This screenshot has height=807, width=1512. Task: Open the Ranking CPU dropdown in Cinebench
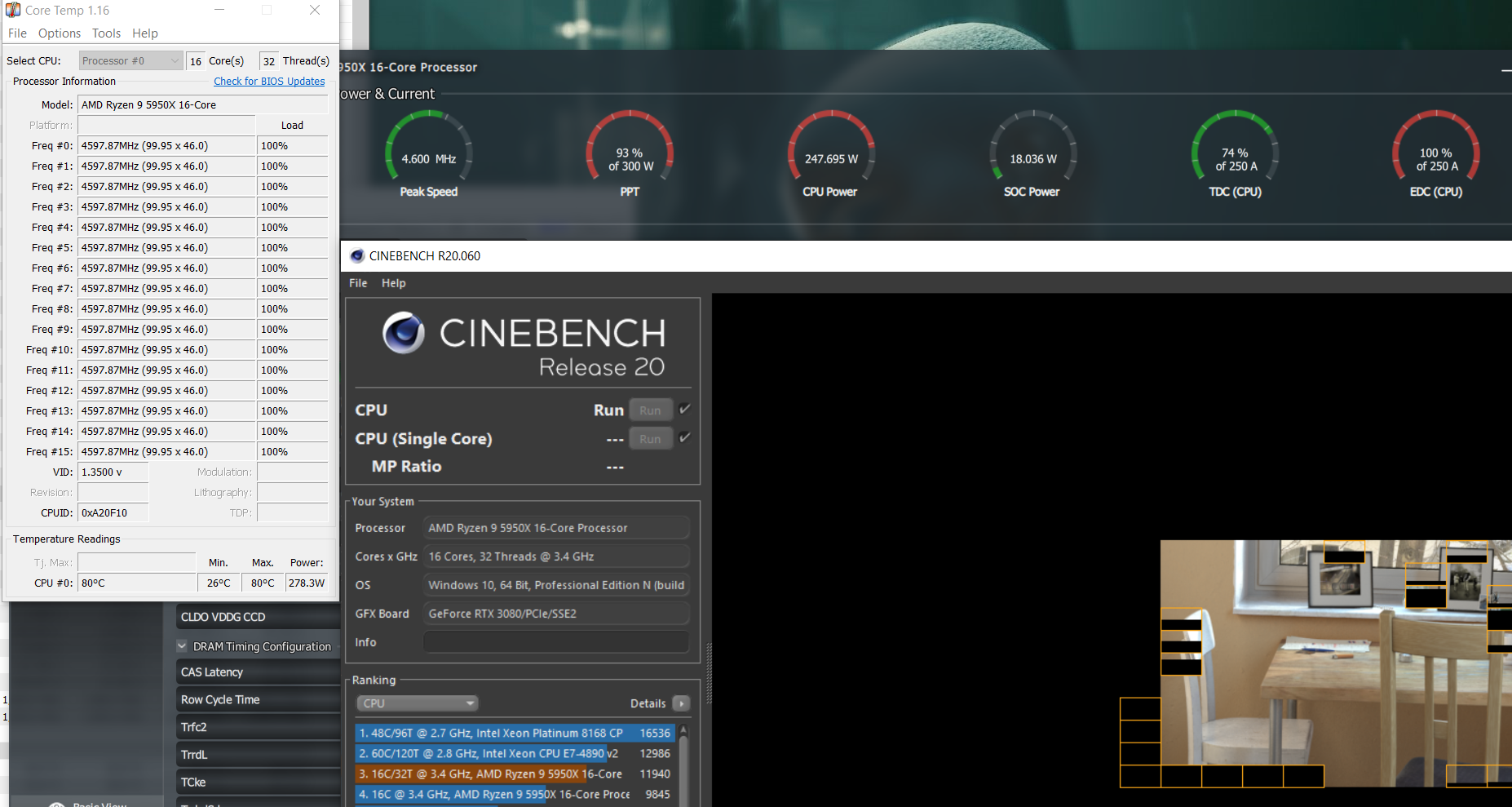[x=417, y=703]
